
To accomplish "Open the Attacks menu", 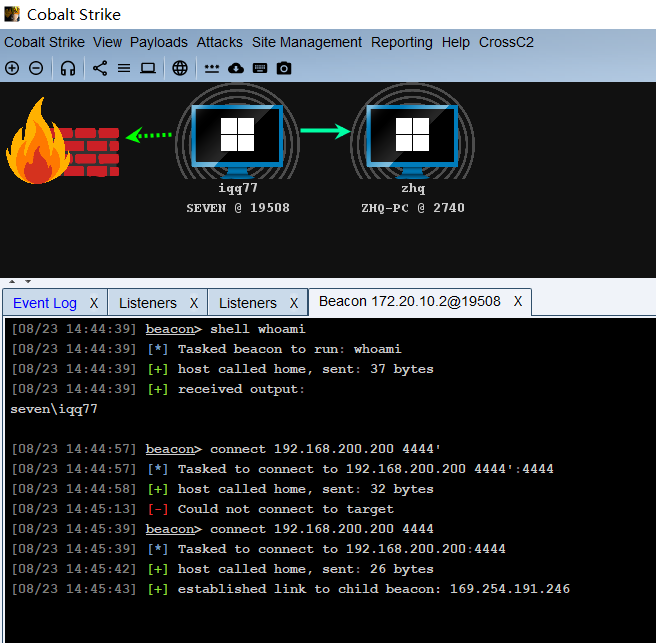I will click(x=220, y=42).
